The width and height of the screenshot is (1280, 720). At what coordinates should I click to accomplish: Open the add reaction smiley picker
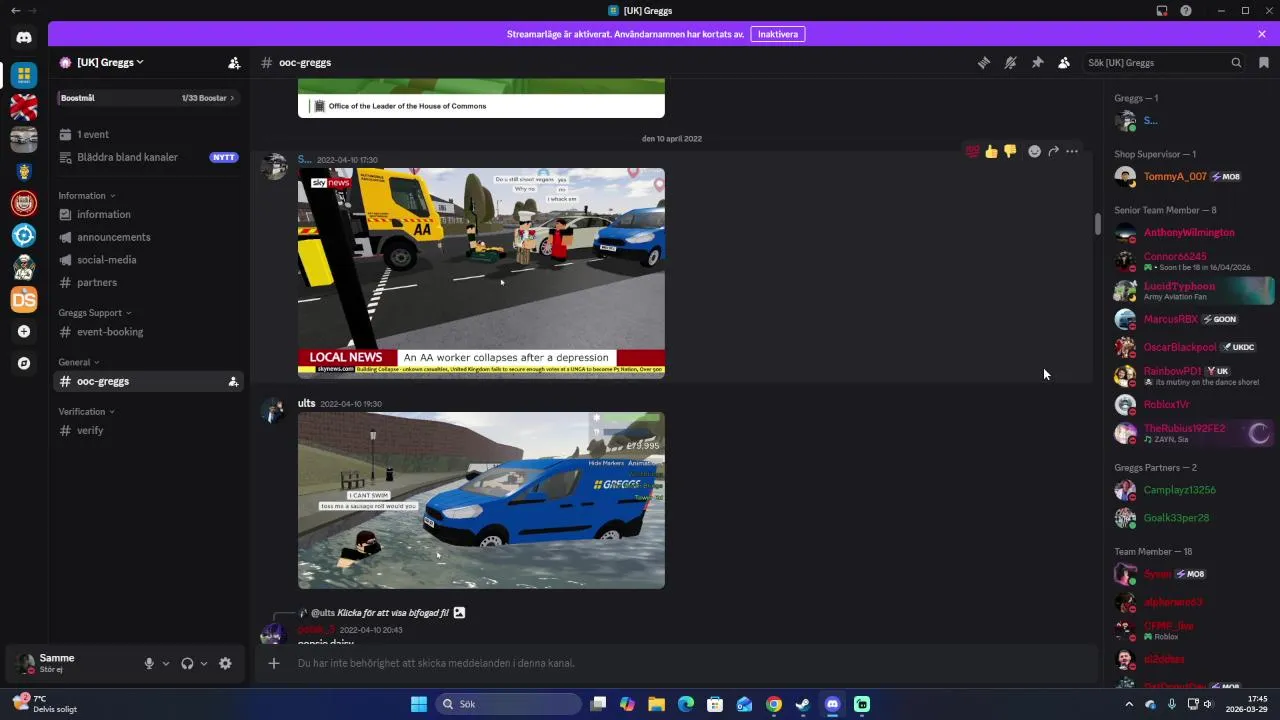tap(1035, 151)
